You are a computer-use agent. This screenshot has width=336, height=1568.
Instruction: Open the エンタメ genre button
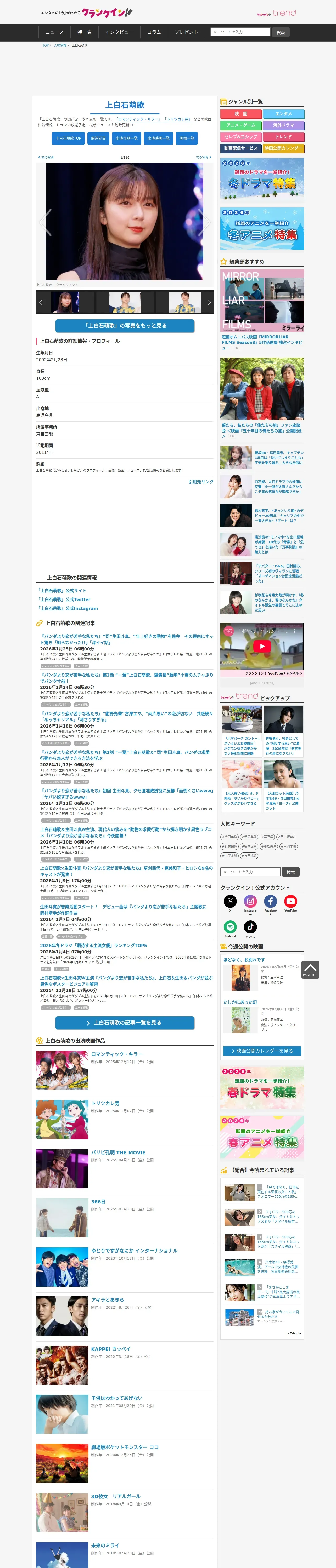284,114
